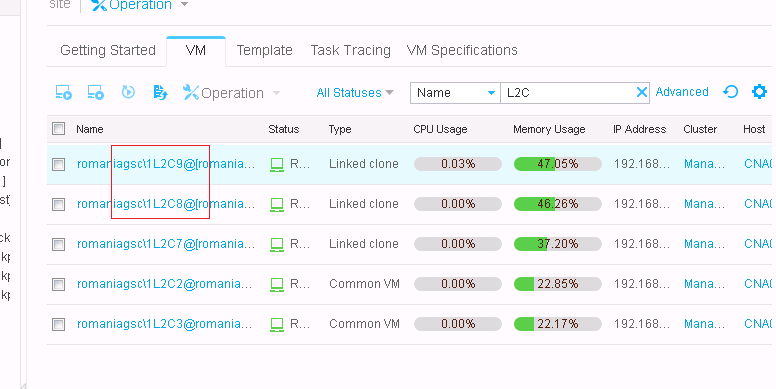Open VM romaniagsc\1L2C2 link
776x389 pixels.
point(165,285)
